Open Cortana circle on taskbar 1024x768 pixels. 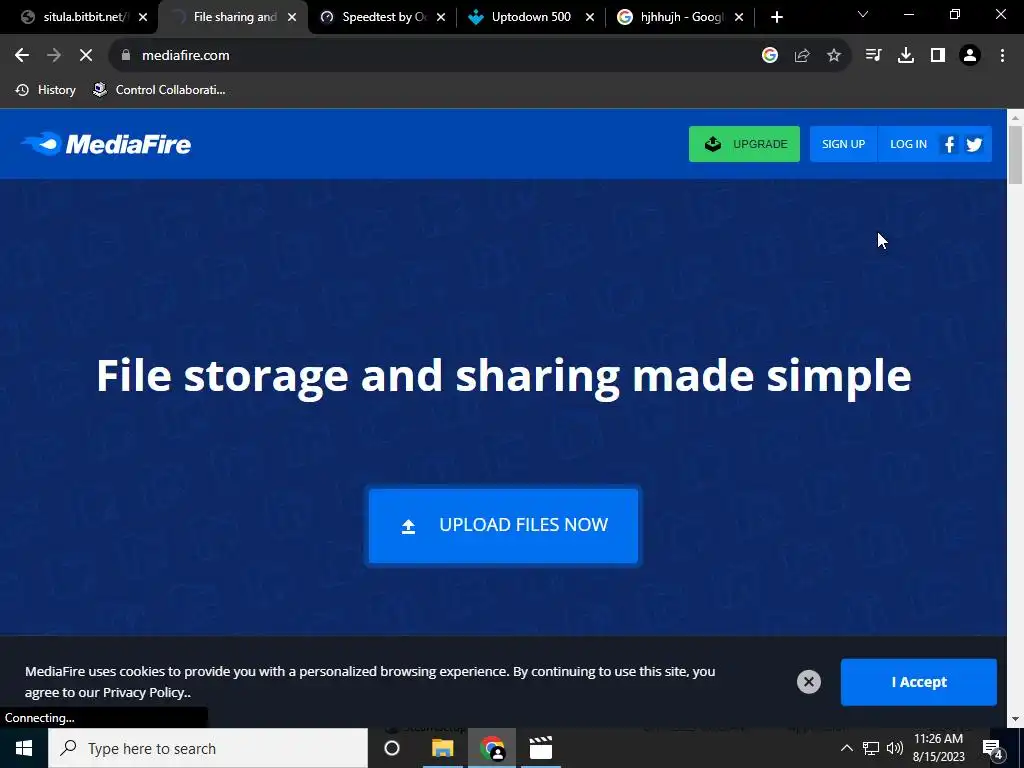(x=392, y=748)
